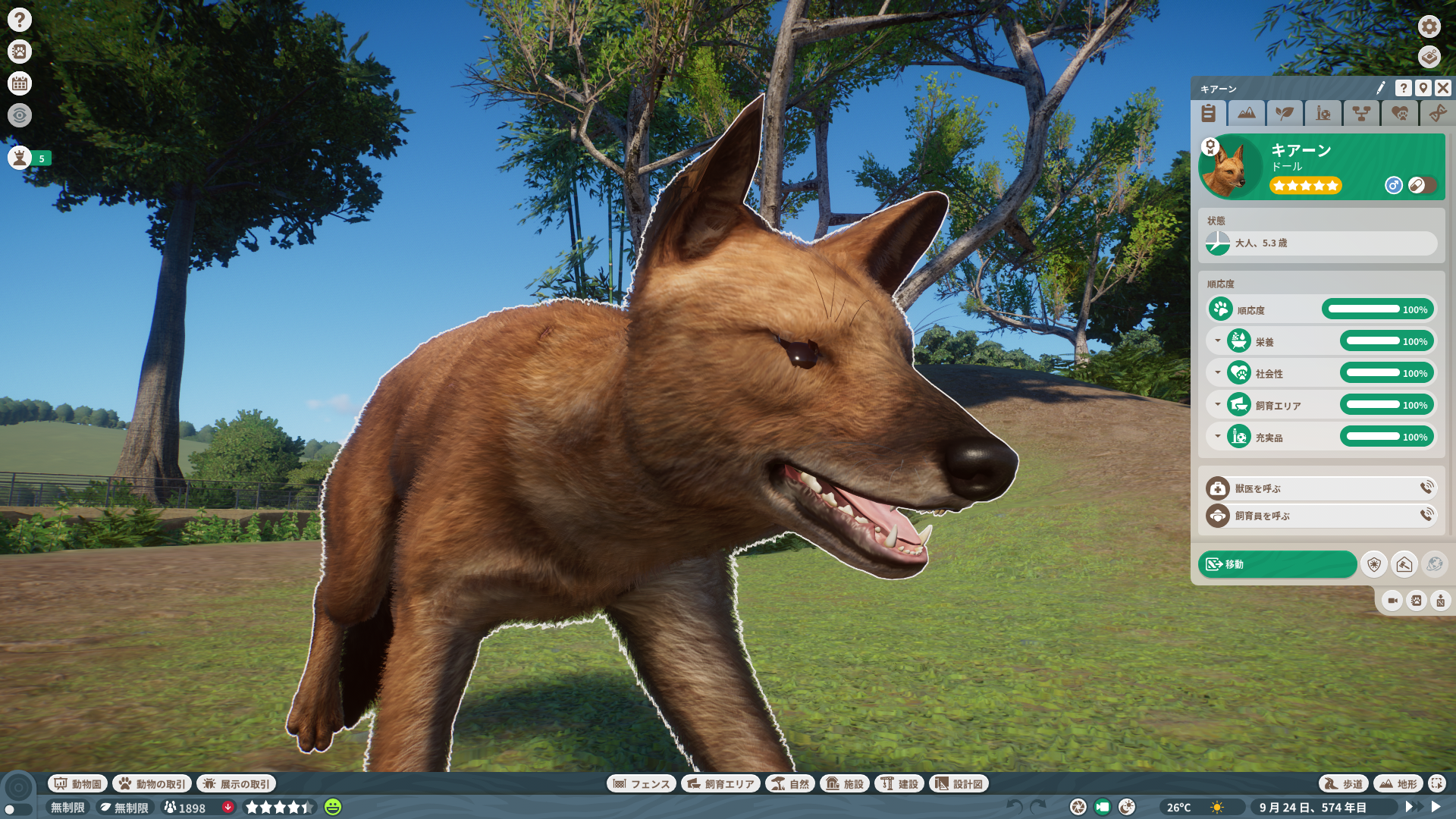The image size is (1456, 819).
Task: Click the male gender symbol icon
Action: pos(1393,185)
